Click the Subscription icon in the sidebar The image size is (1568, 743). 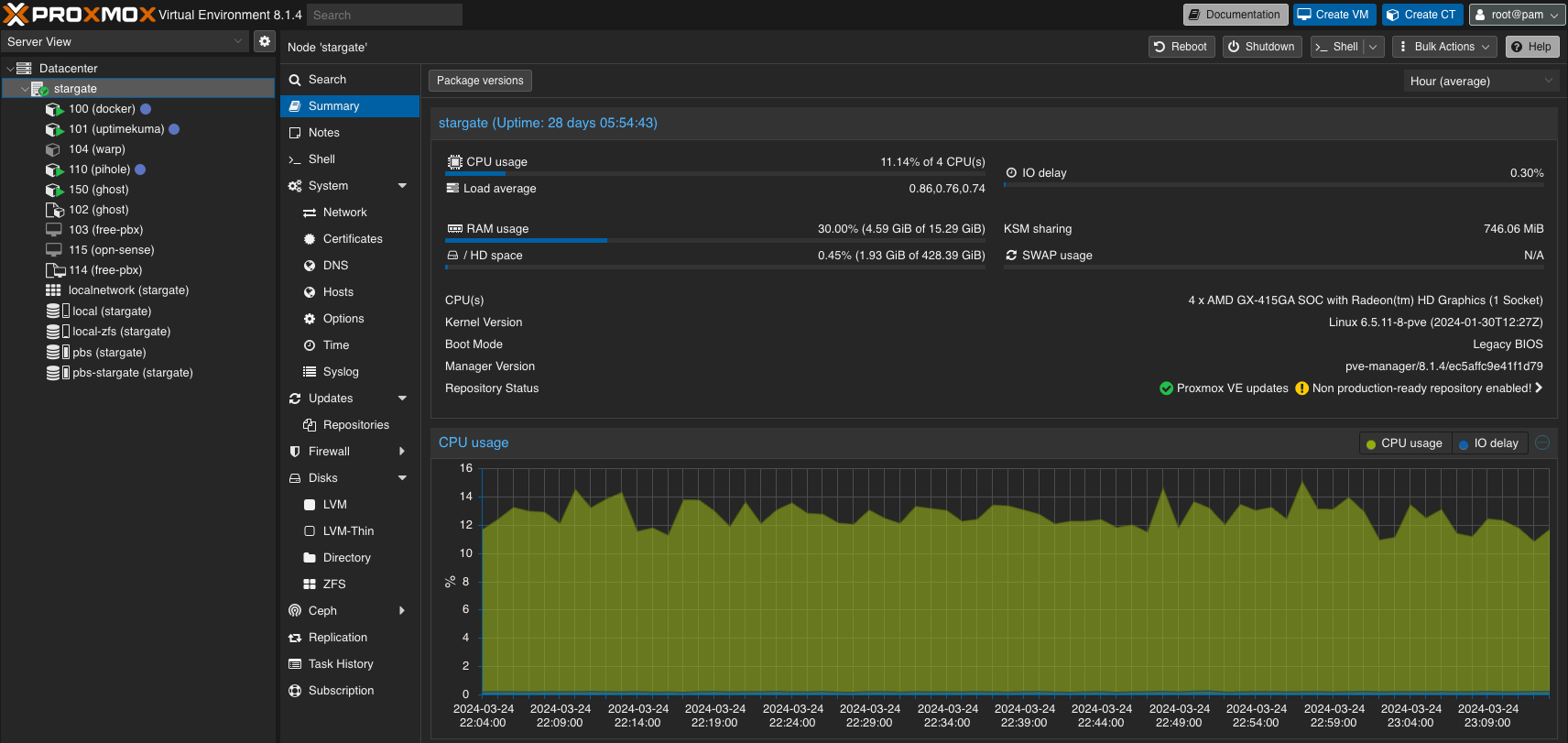click(295, 691)
